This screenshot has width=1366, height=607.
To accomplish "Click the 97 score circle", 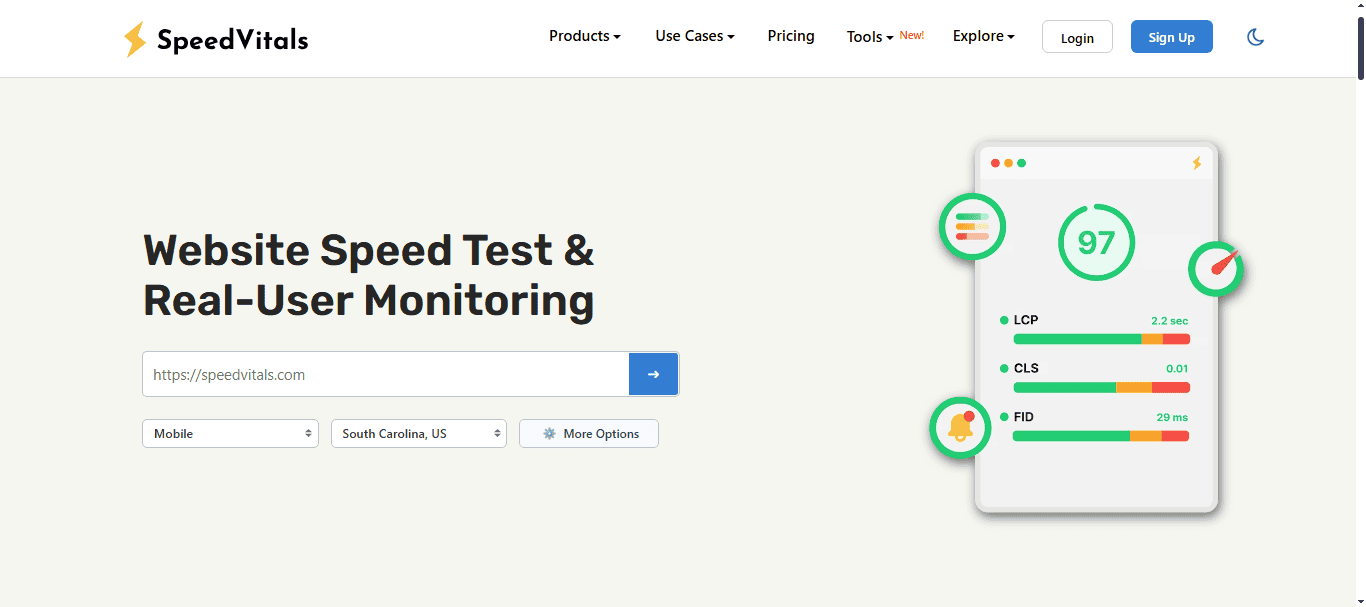I will tap(1096, 242).
